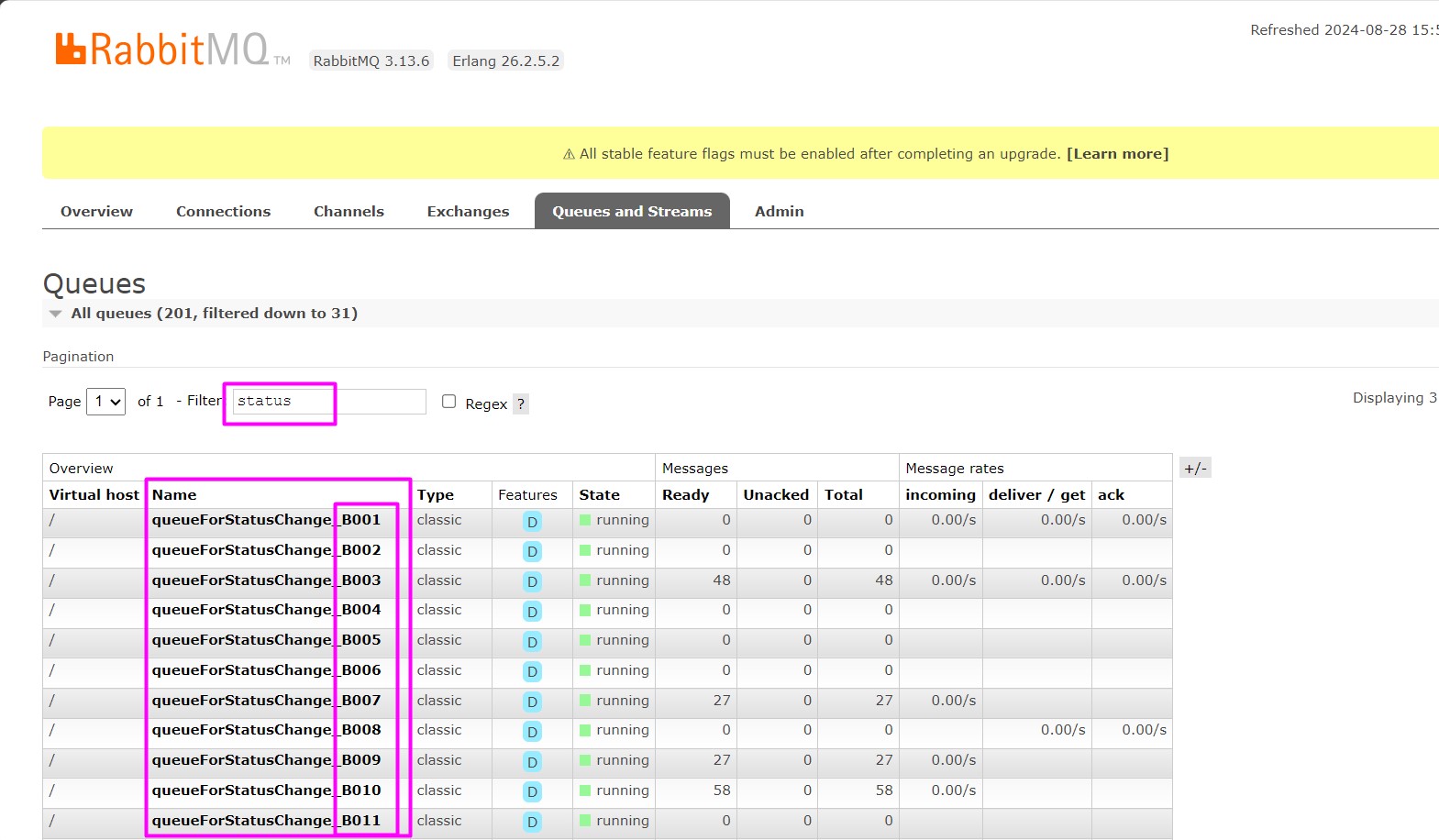Go to the Admin tab
Viewport: 1439px width, 840px height.
pos(779,211)
